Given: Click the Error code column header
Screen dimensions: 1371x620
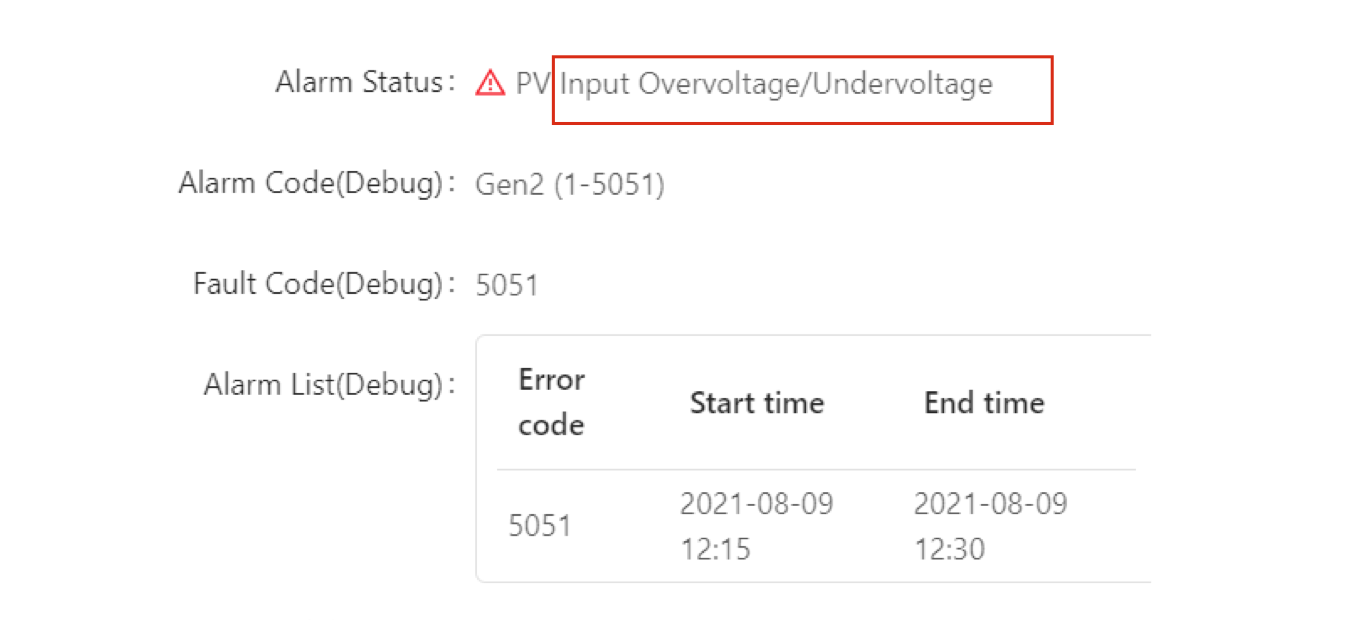Looking at the screenshot, I should (x=552, y=402).
